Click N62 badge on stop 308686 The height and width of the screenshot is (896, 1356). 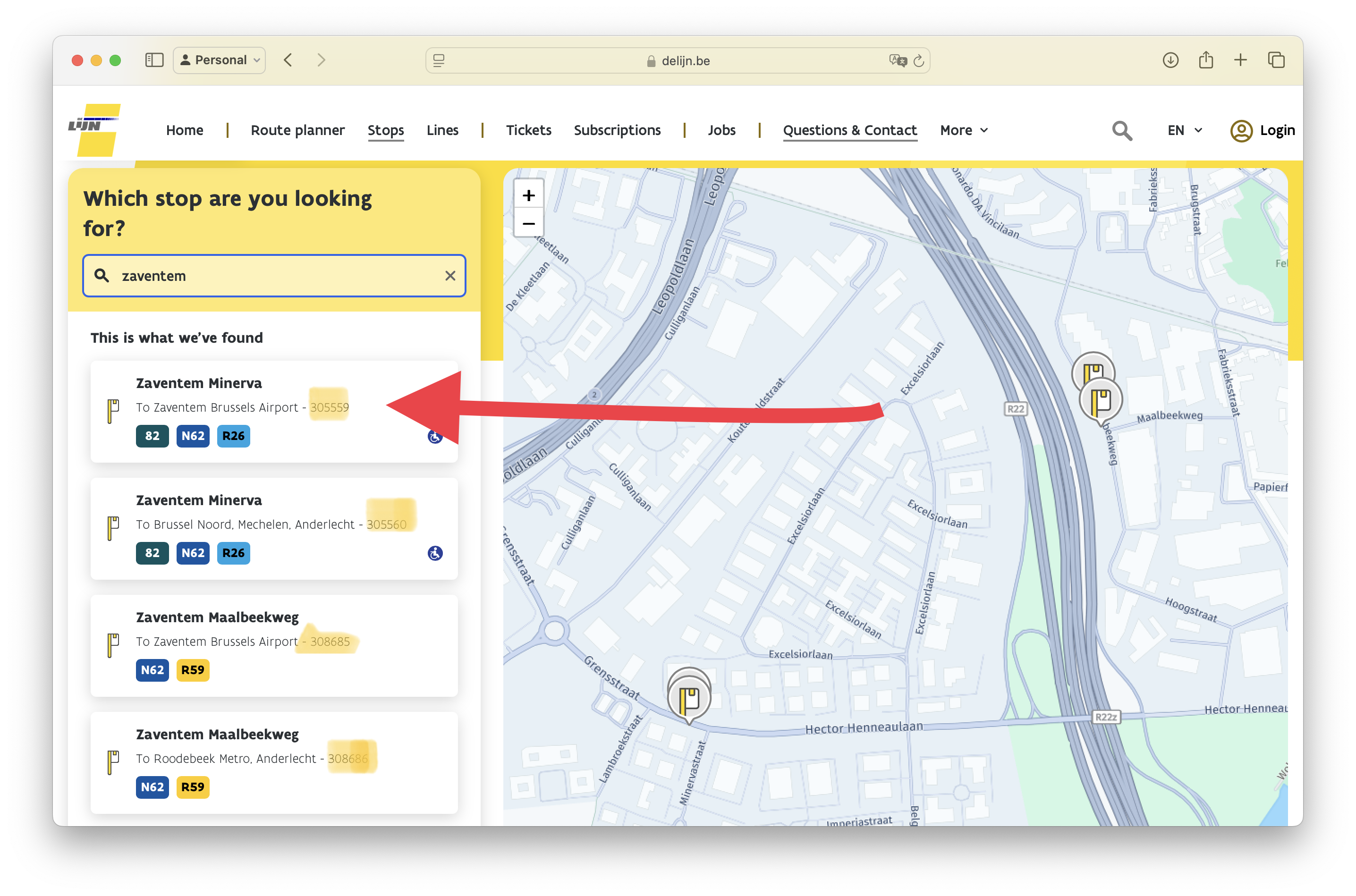coord(152,787)
